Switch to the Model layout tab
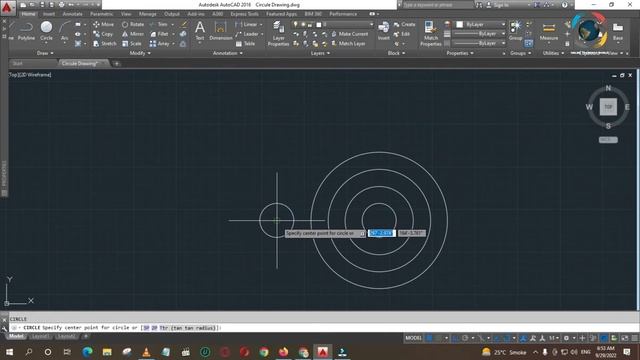The height and width of the screenshot is (360, 640). click(16, 336)
